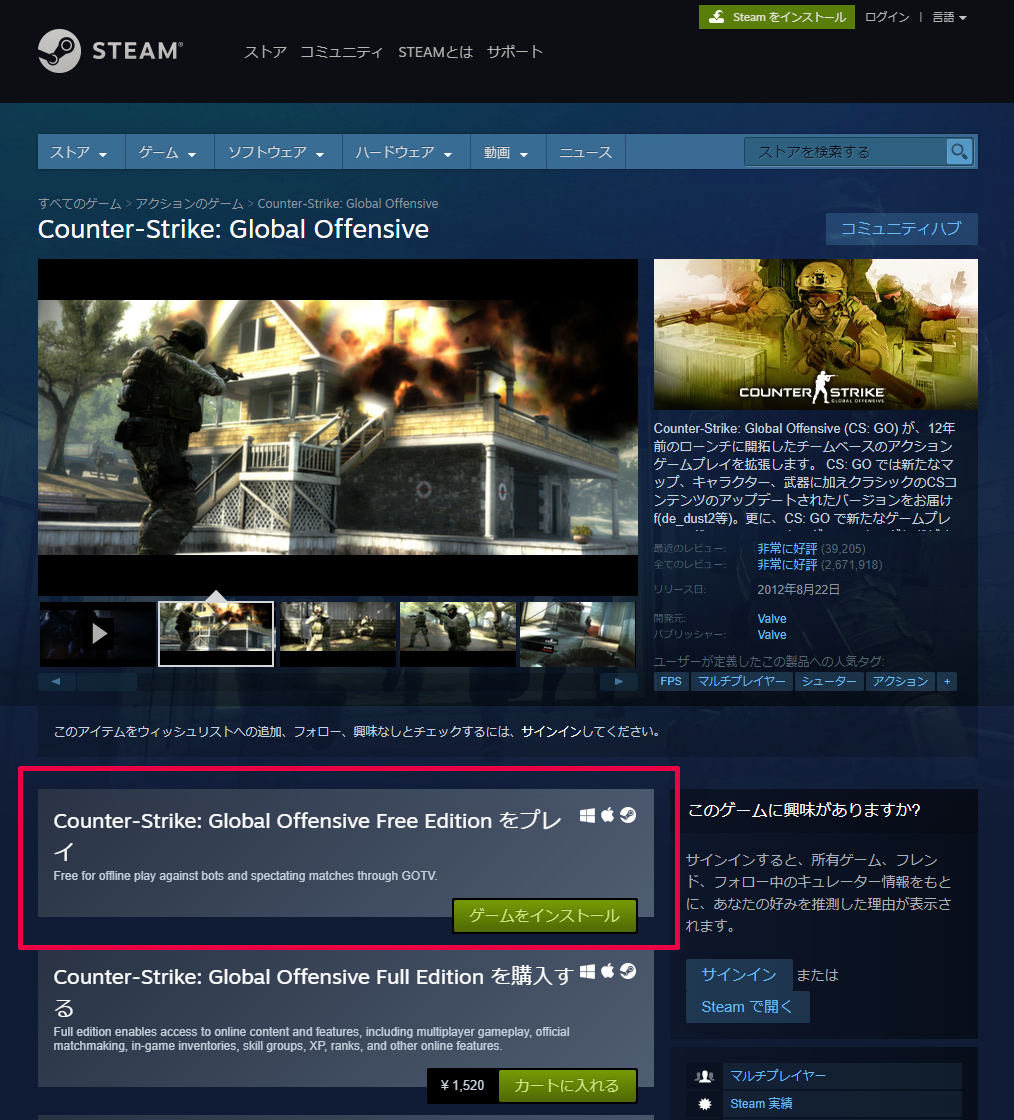Expand the ゲーム dropdown menu

tap(169, 152)
